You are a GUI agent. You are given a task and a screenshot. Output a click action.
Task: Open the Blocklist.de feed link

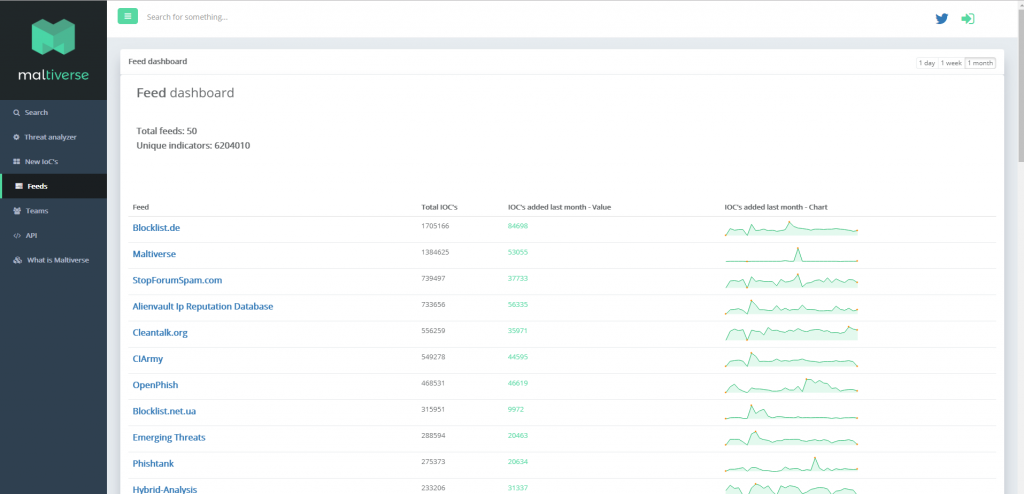click(156, 228)
